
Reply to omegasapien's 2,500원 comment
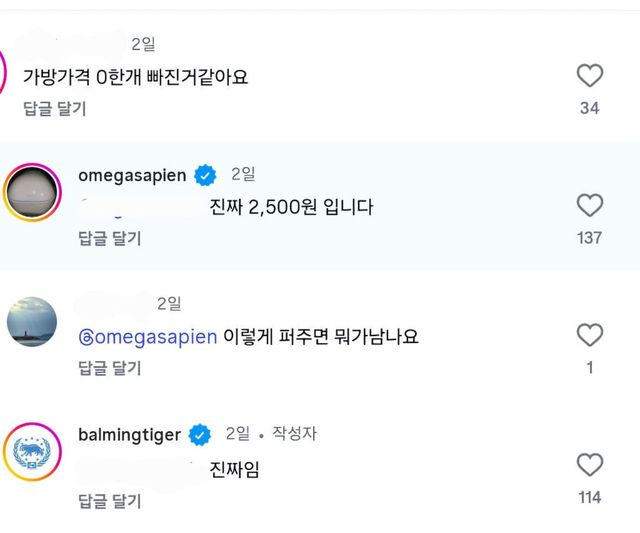tap(110, 238)
